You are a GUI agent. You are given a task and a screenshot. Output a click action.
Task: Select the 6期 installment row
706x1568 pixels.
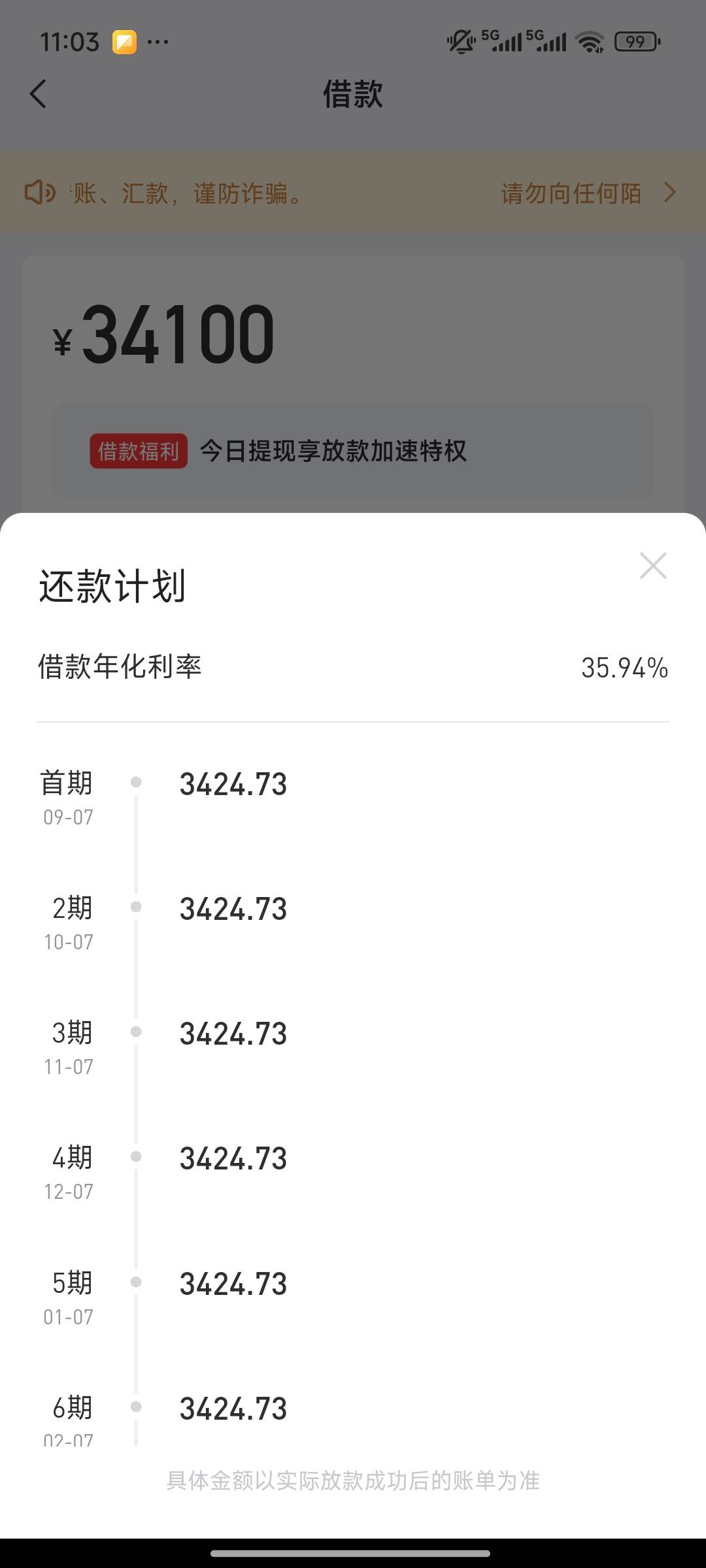[353, 1418]
